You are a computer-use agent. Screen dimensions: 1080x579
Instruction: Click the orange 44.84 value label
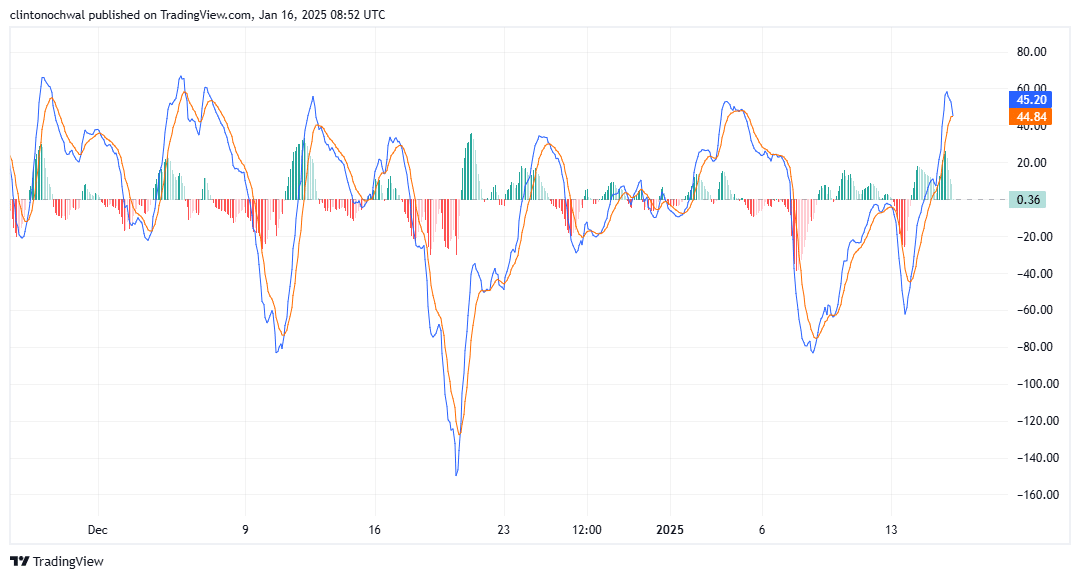pos(1031,117)
